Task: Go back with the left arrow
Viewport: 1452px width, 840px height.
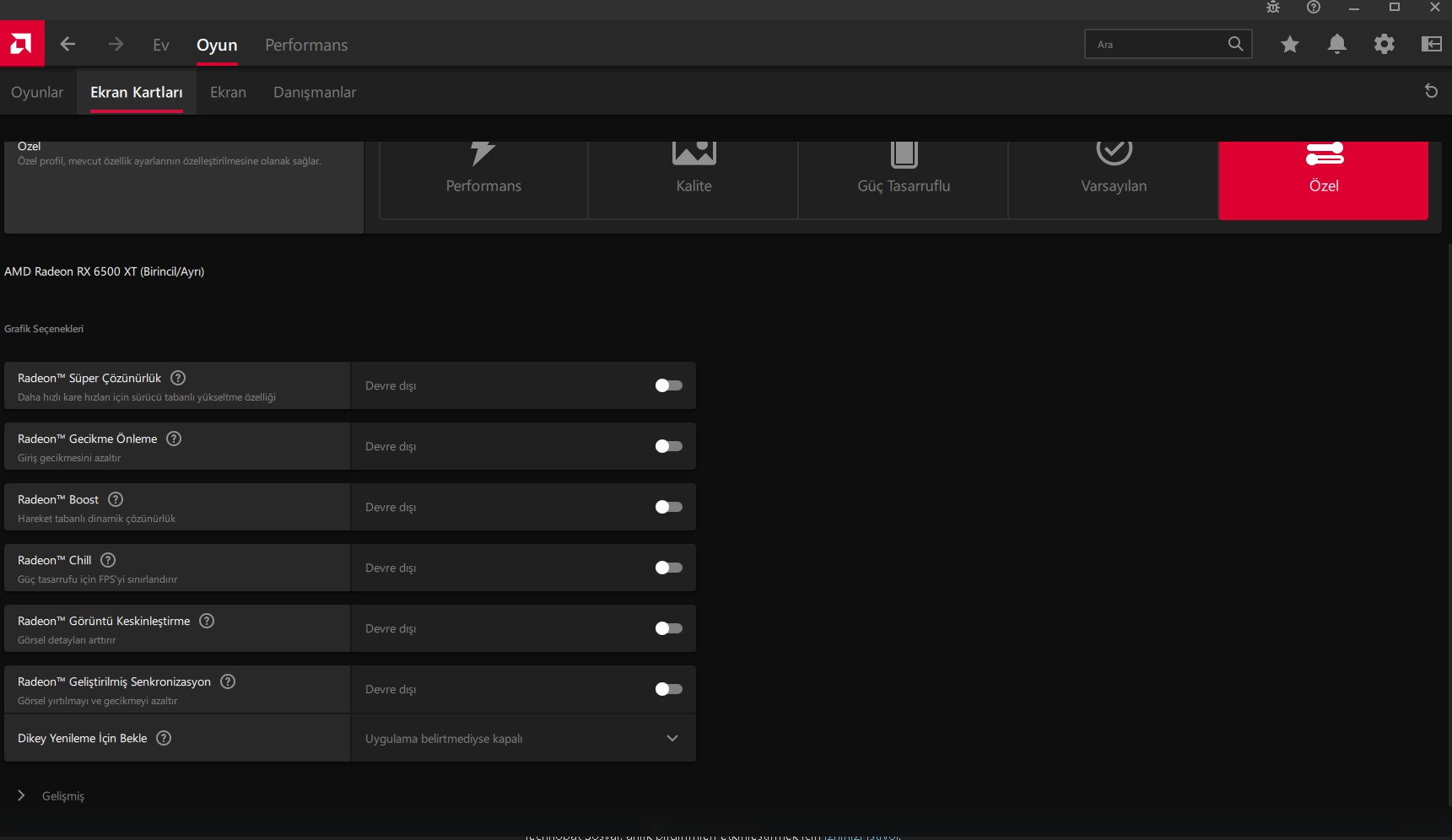Action: point(68,44)
